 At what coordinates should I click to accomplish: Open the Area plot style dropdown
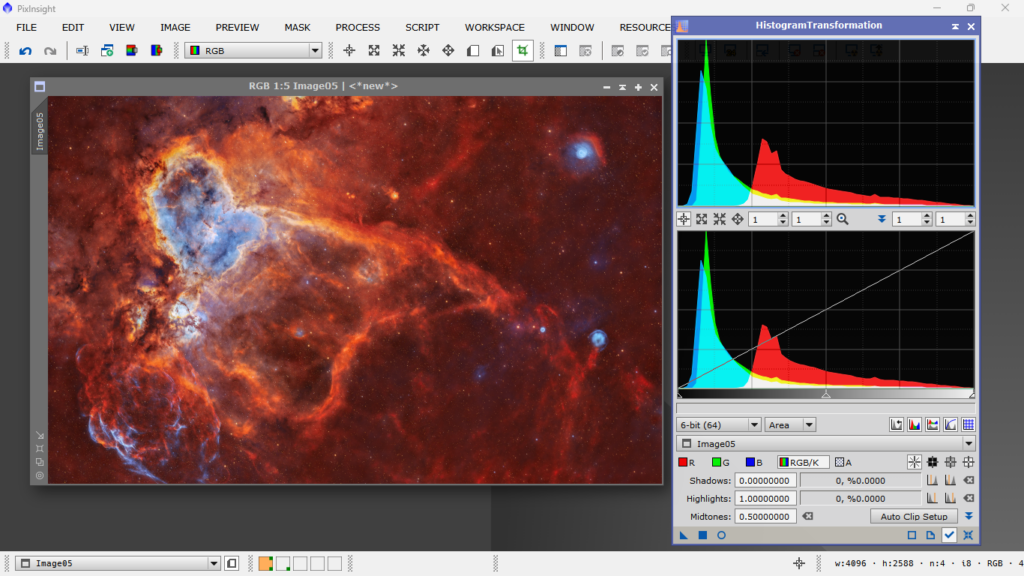[790, 425]
